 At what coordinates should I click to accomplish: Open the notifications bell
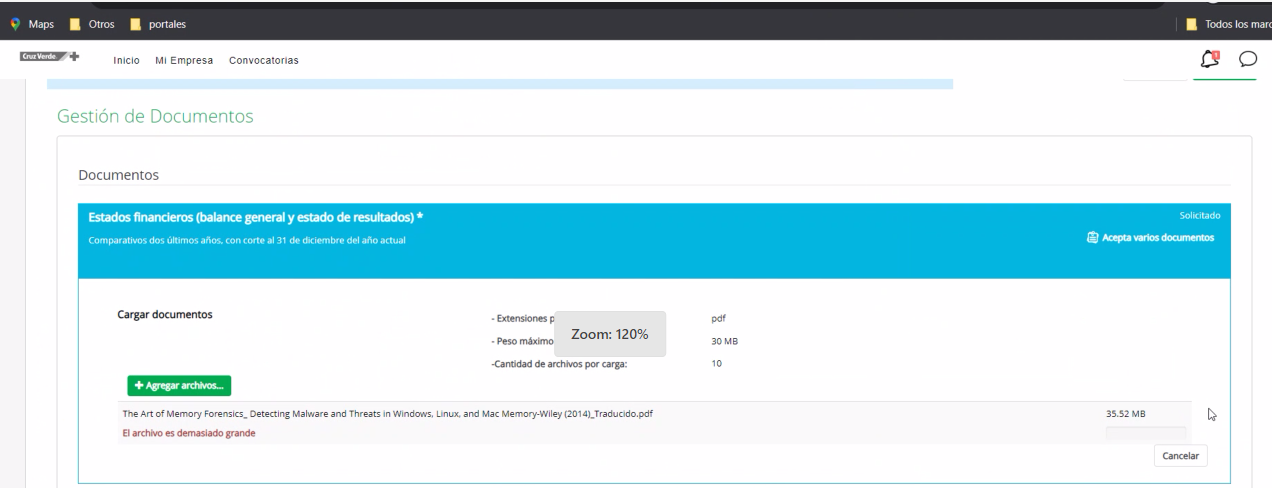tap(1211, 60)
